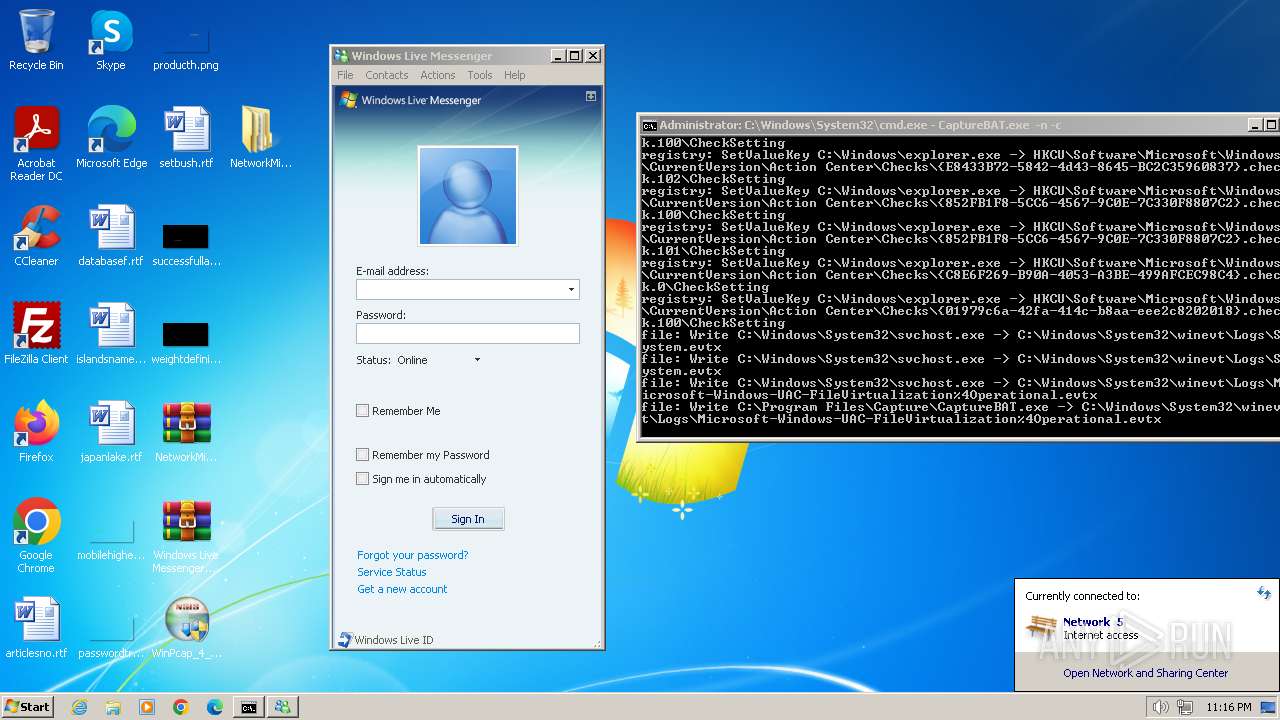Switch to cmd.exe taskbar button

click(248, 707)
